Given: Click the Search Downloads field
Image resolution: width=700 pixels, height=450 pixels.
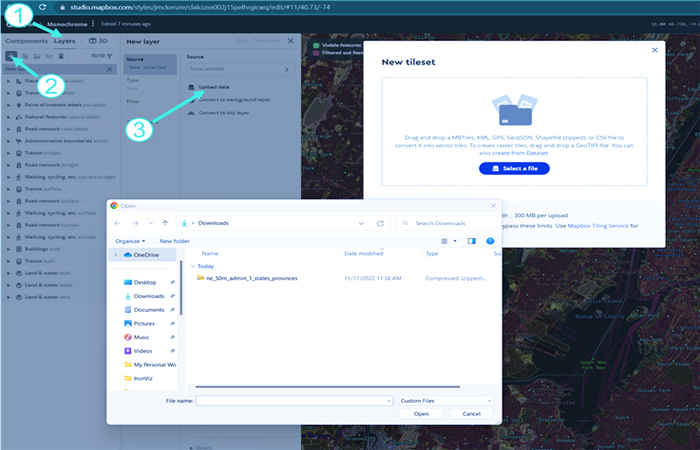Looking at the screenshot, I should (446, 223).
